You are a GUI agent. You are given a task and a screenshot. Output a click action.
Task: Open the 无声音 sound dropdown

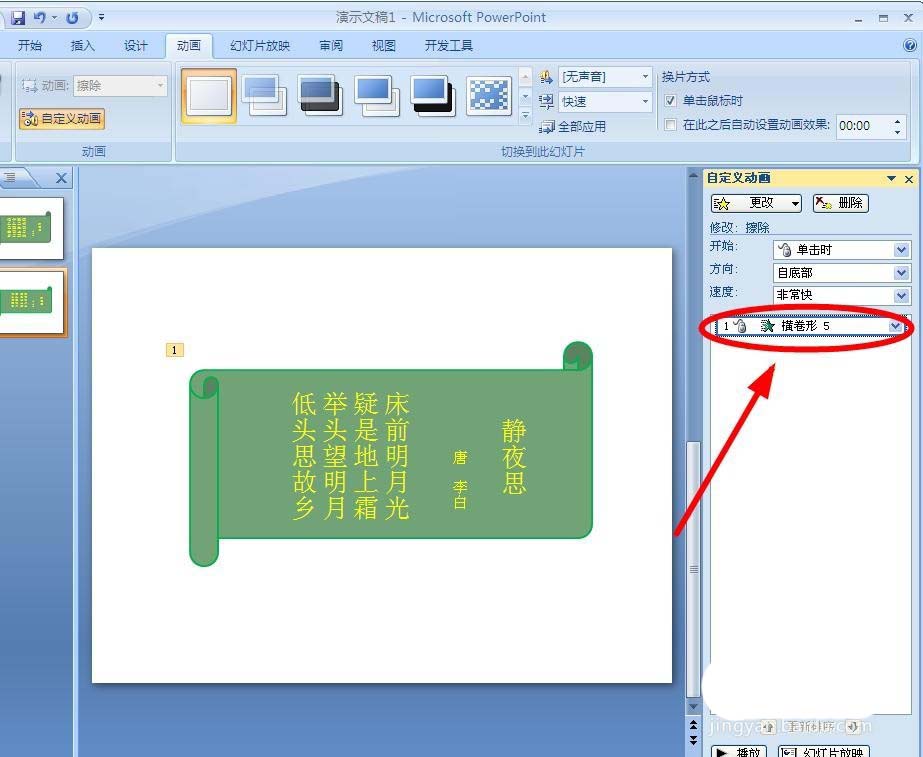click(645, 77)
